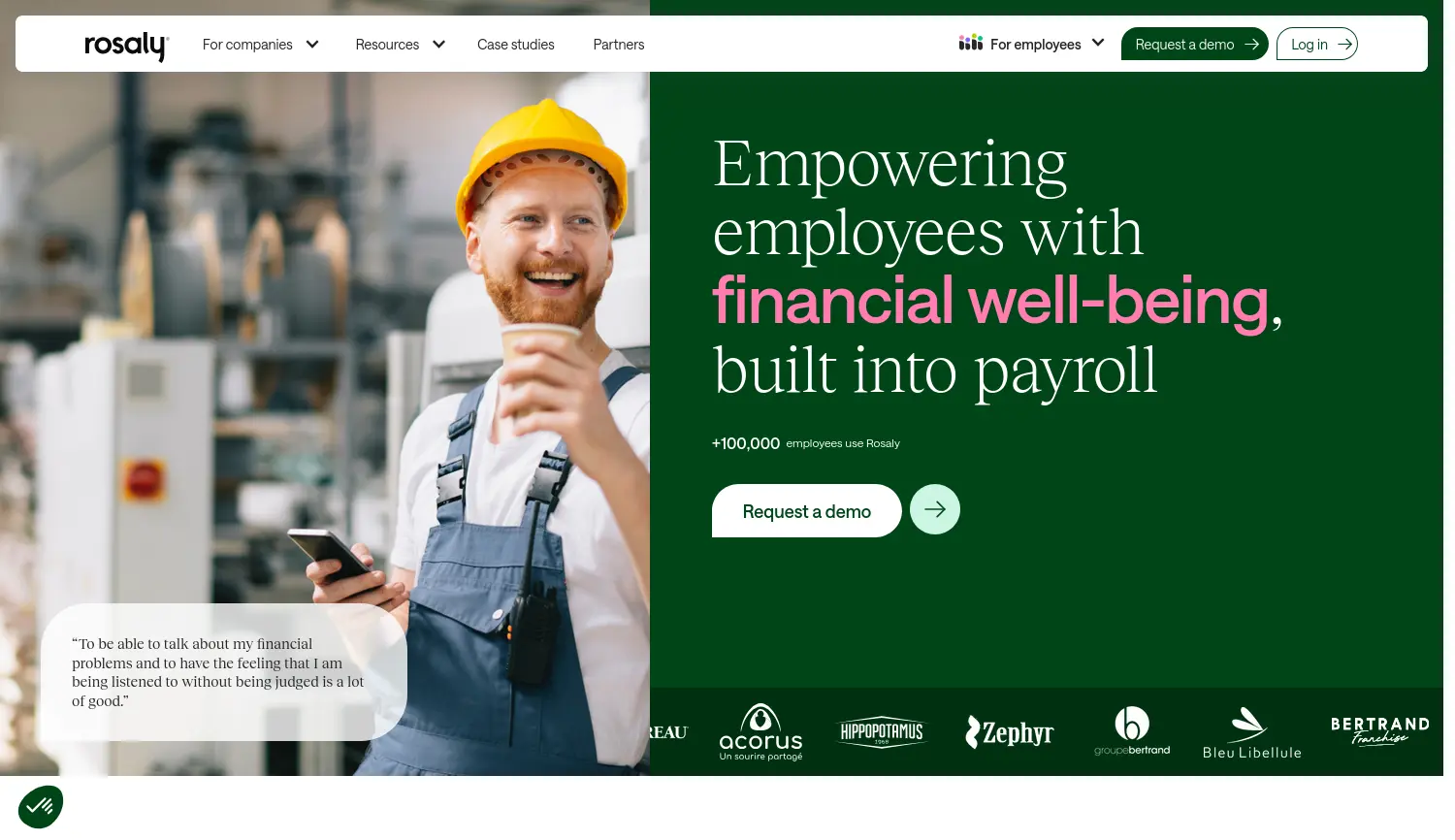Click the worker testimonial quote card
Image resolution: width=1455 pixels, height=840 pixels.
(224, 672)
